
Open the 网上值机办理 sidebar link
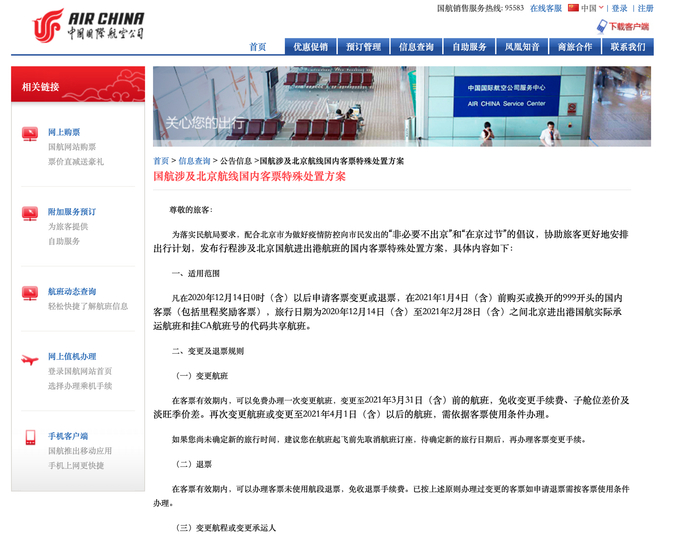(72, 356)
